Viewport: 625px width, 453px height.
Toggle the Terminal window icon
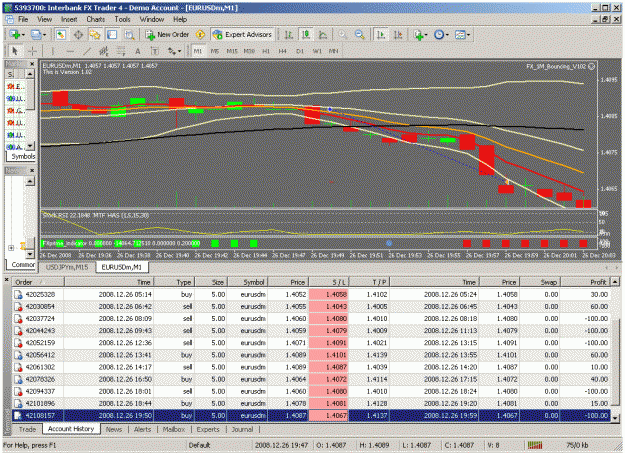tap(112, 35)
